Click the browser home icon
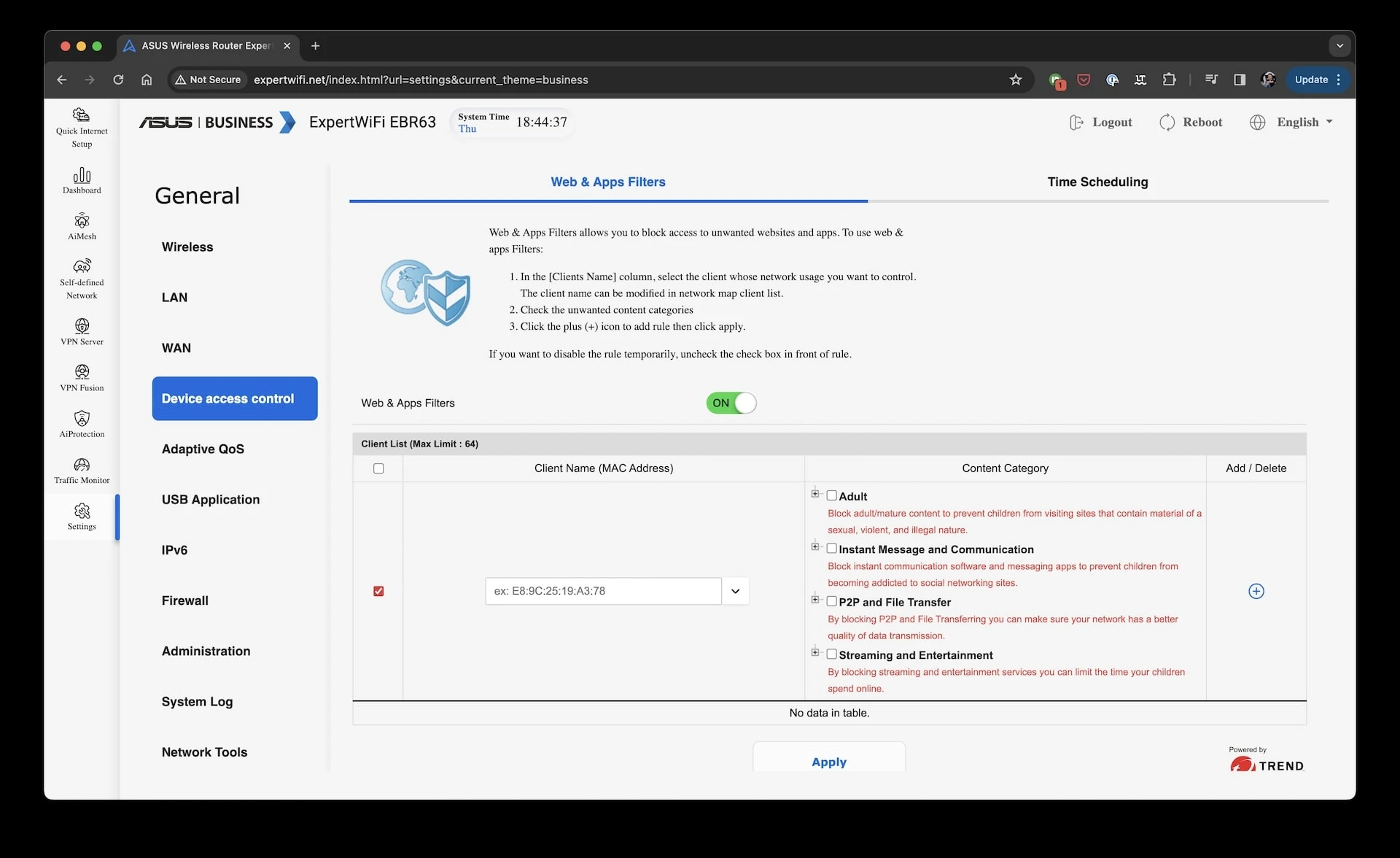Image resolution: width=1400 pixels, height=858 pixels. pos(147,80)
